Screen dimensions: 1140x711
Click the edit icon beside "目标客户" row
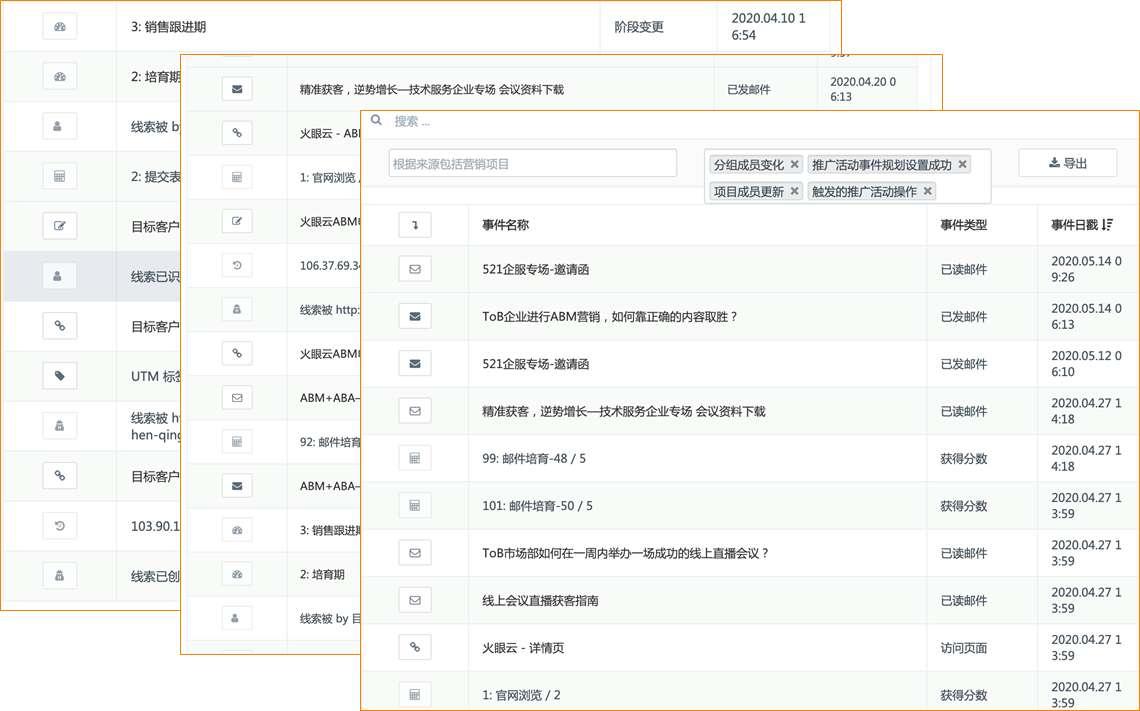(59, 225)
